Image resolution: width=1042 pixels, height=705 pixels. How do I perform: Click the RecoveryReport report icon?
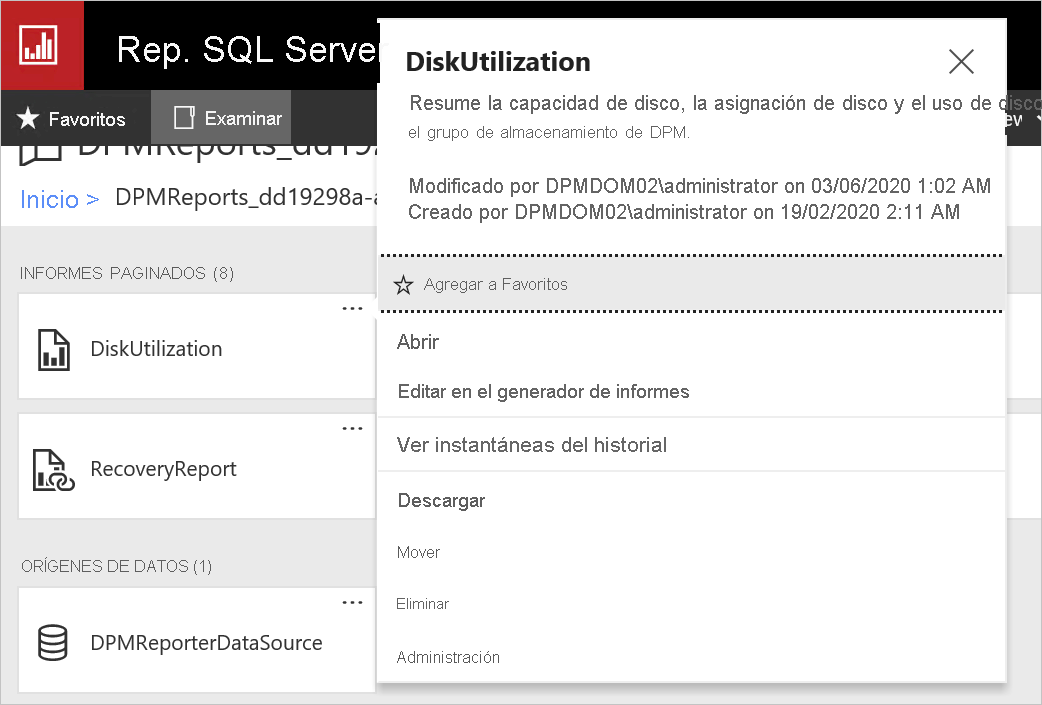coord(53,467)
